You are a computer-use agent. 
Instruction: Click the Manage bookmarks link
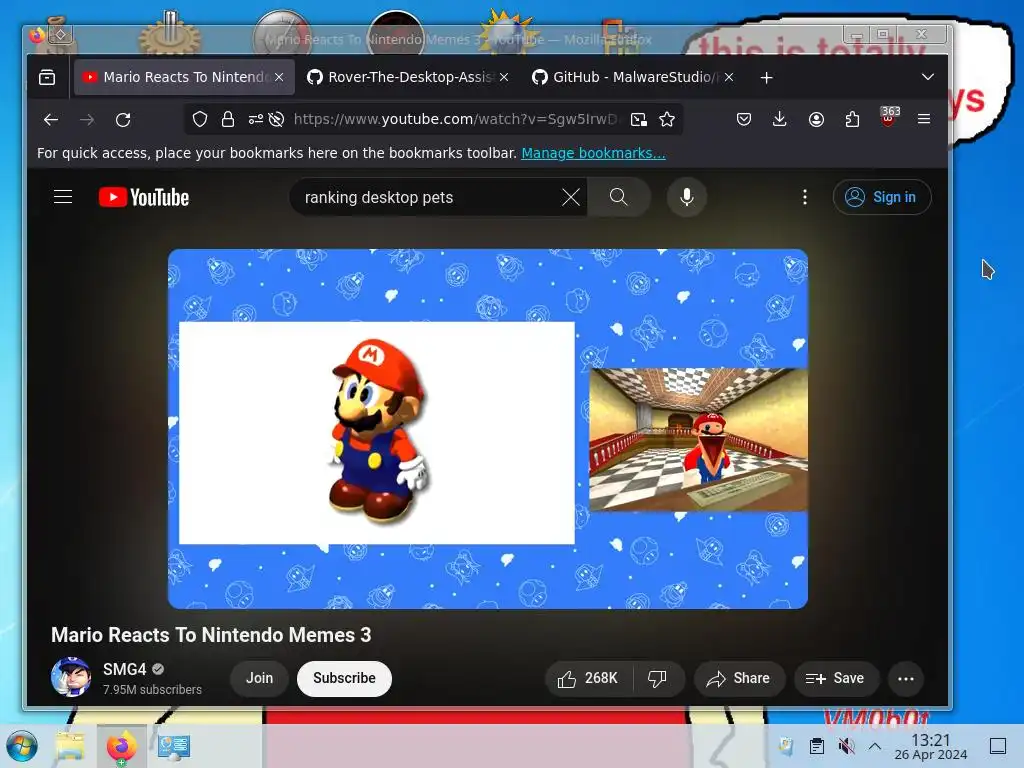point(593,153)
